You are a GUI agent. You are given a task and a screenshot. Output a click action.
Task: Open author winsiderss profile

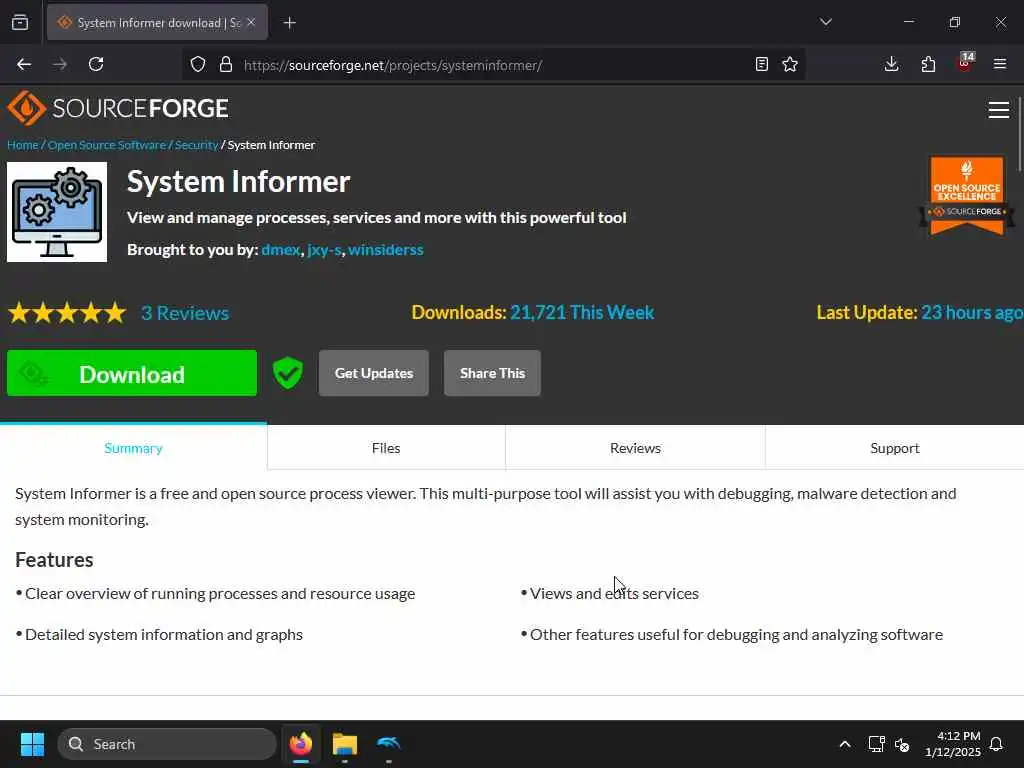(385, 249)
